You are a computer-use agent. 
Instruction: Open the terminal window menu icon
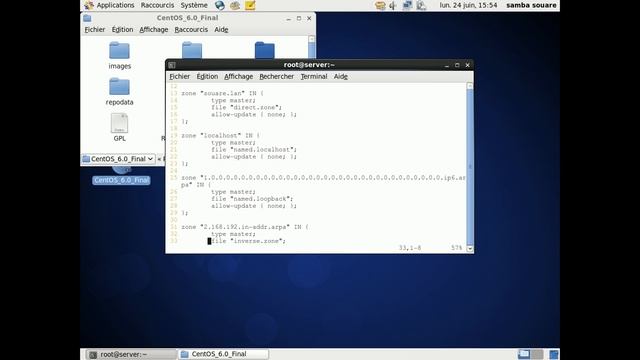tap(172, 65)
